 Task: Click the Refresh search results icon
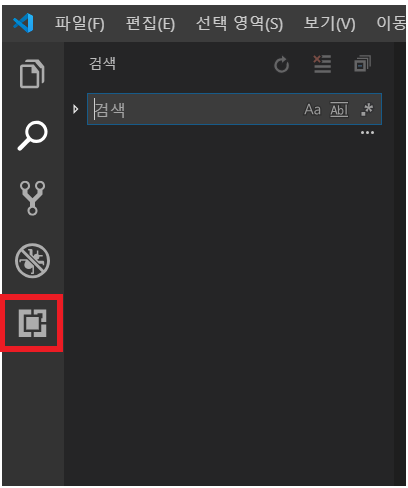[x=281, y=64]
